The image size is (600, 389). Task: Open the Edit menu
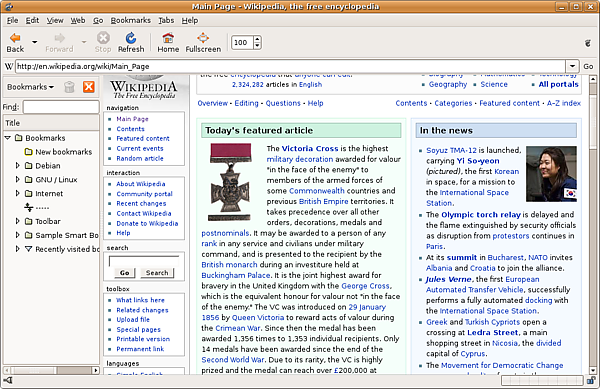coord(32,20)
